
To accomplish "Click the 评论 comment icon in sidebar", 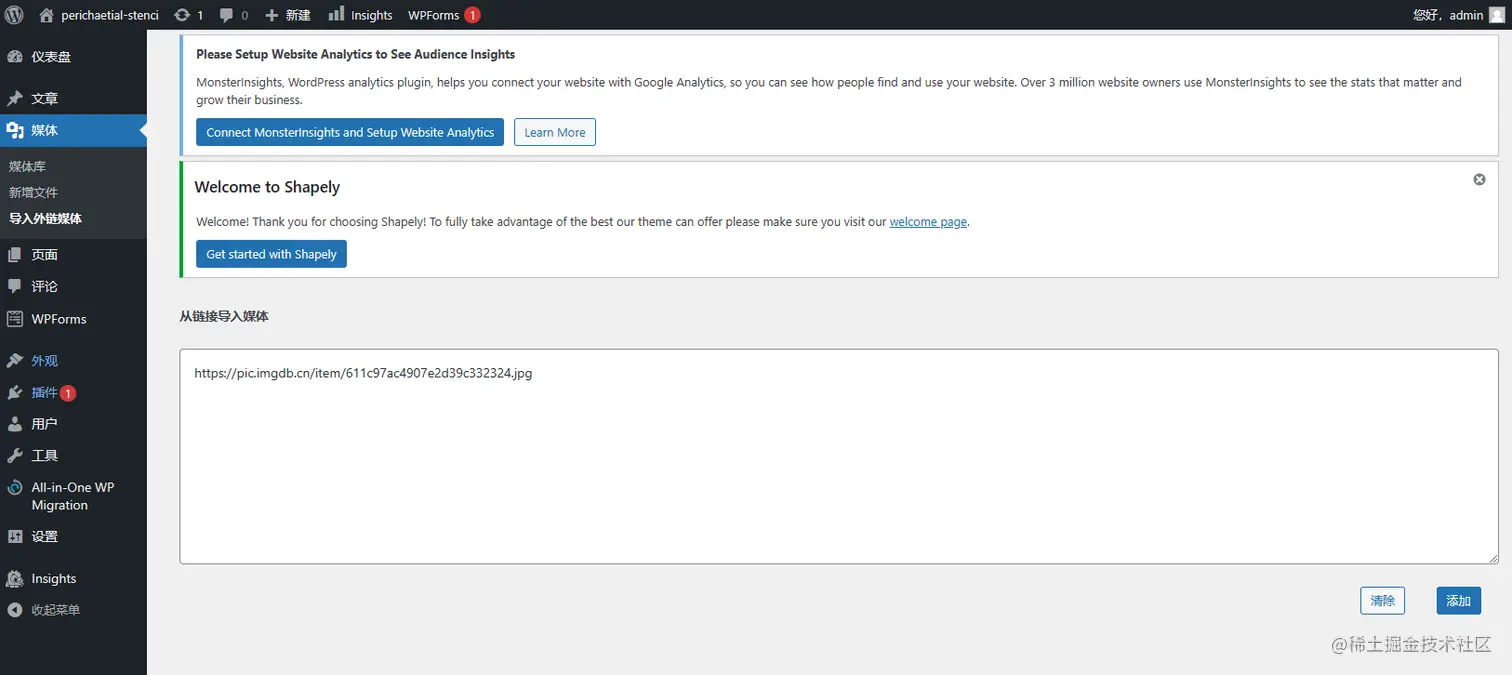I will click(15, 286).
